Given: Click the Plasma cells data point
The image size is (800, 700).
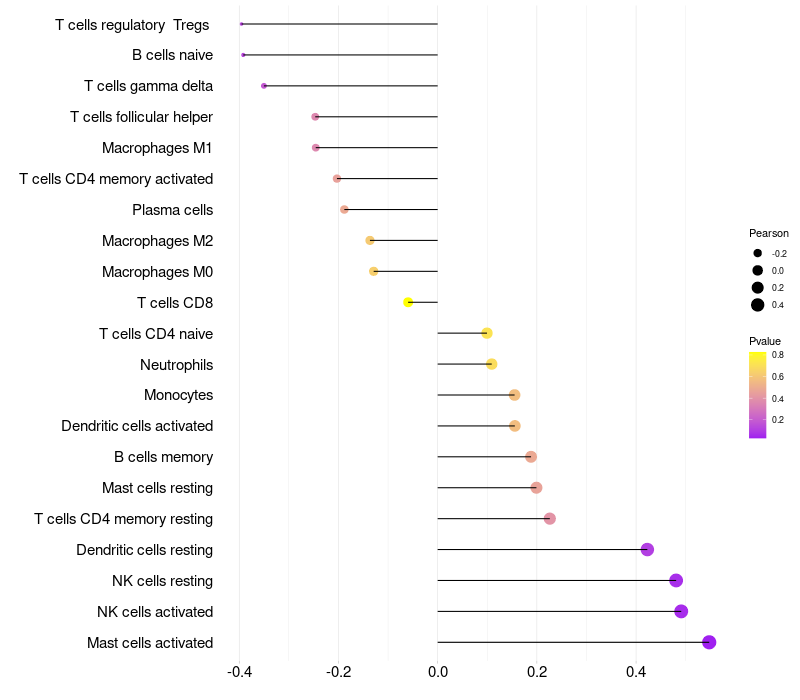Looking at the screenshot, I should pos(344,210).
